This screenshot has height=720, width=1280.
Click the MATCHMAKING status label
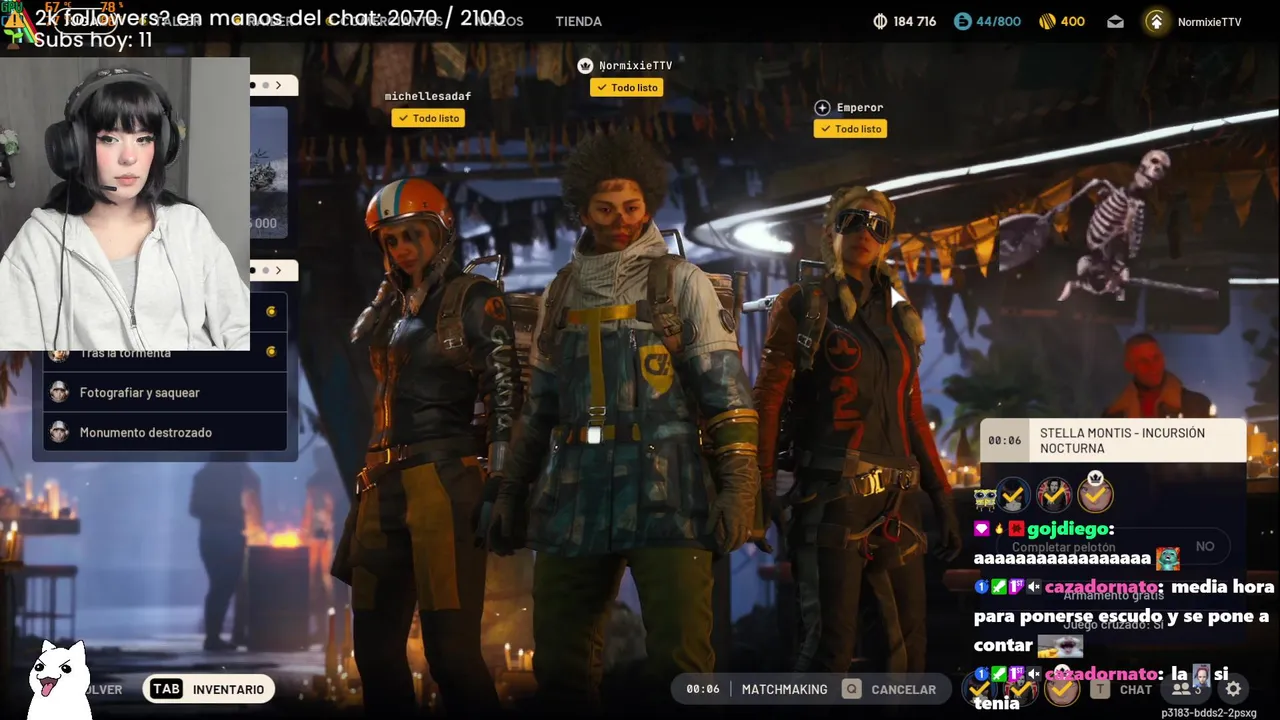click(784, 689)
